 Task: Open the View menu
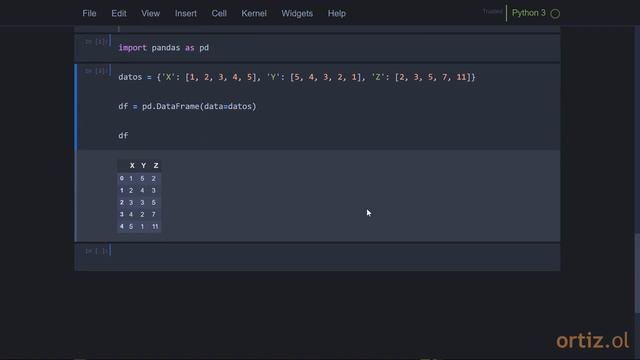[x=150, y=13]
